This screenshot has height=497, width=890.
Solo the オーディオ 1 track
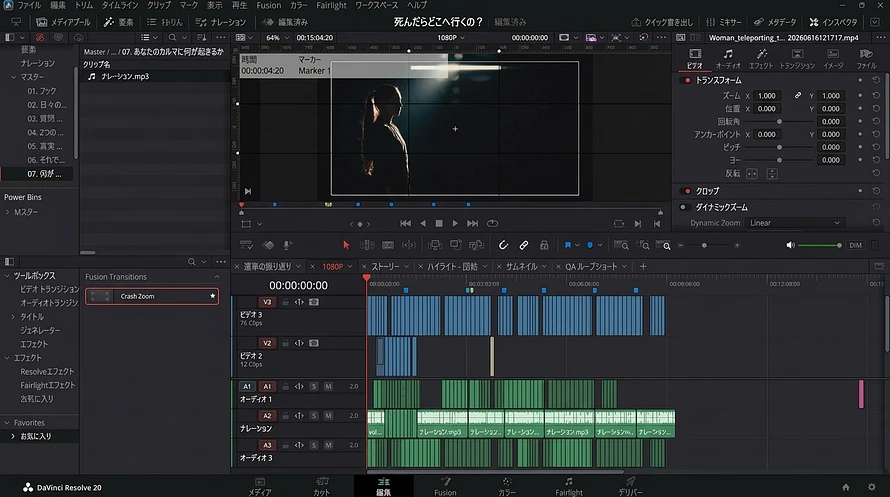click(314, 386)
